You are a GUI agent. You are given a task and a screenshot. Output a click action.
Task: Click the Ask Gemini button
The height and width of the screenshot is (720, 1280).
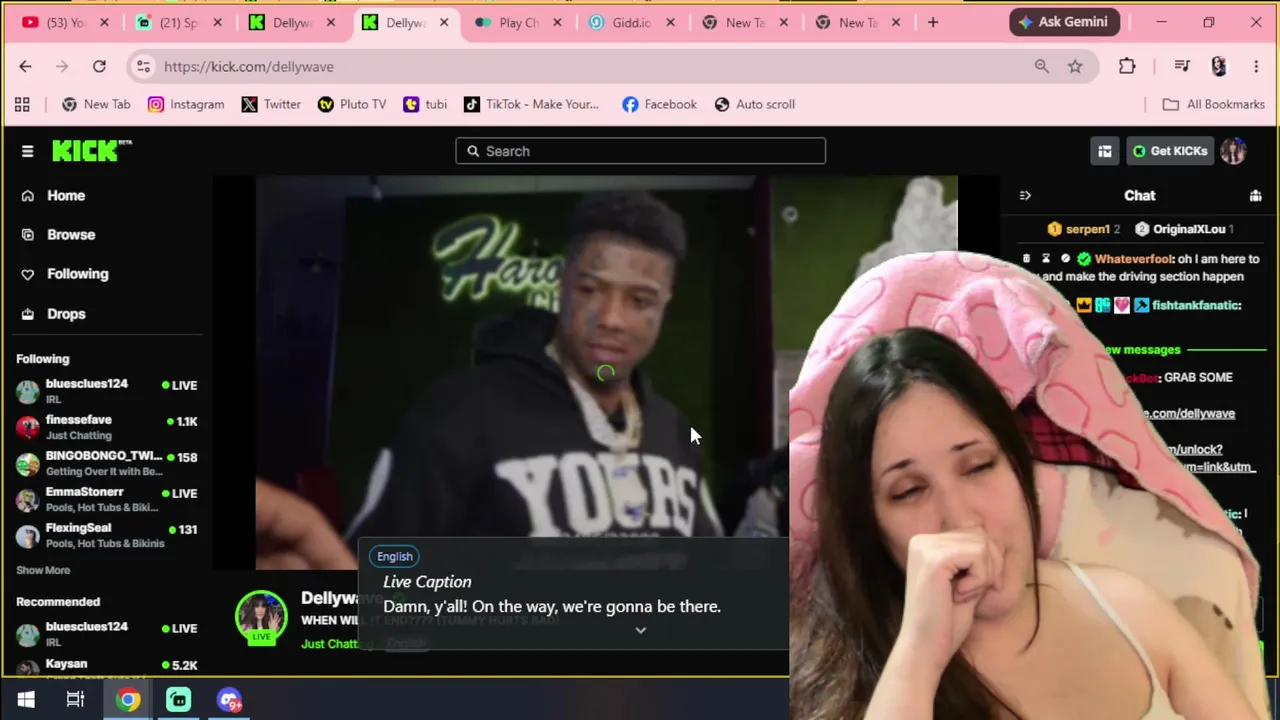pyautogui.click(x=1062, y=22)
